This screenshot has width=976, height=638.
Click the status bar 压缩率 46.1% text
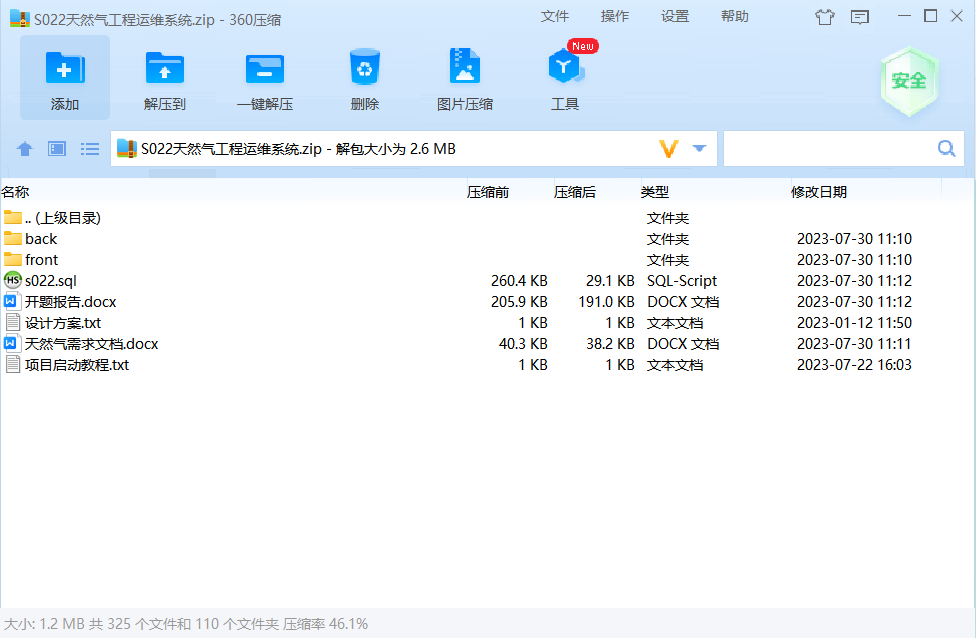(x=326, y=624)
